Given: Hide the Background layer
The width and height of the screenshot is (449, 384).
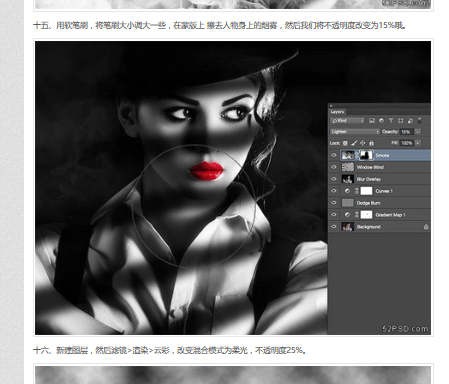Looking at the screenshot, I should click(334, 227).
